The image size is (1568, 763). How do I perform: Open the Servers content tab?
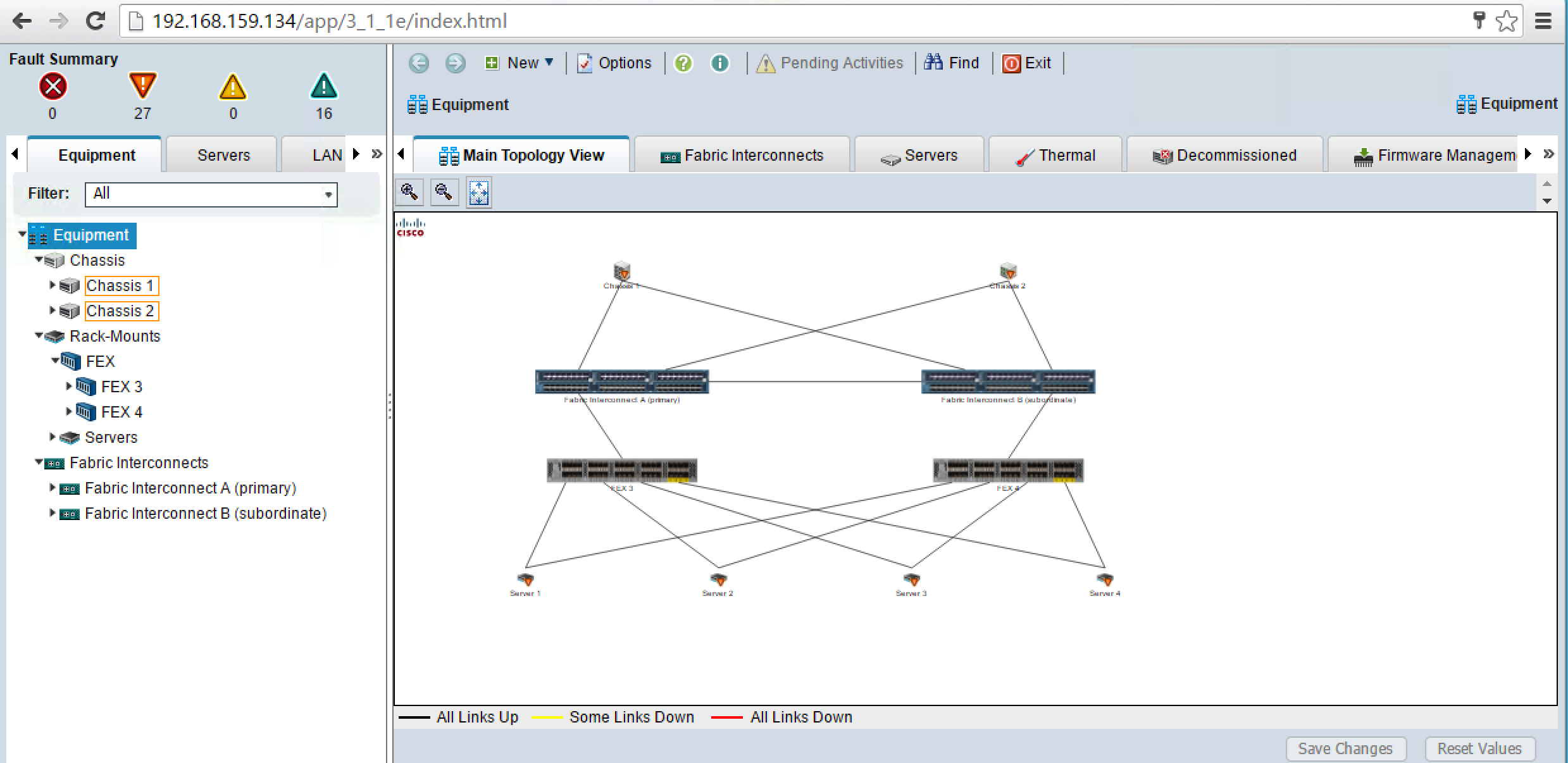919,155
